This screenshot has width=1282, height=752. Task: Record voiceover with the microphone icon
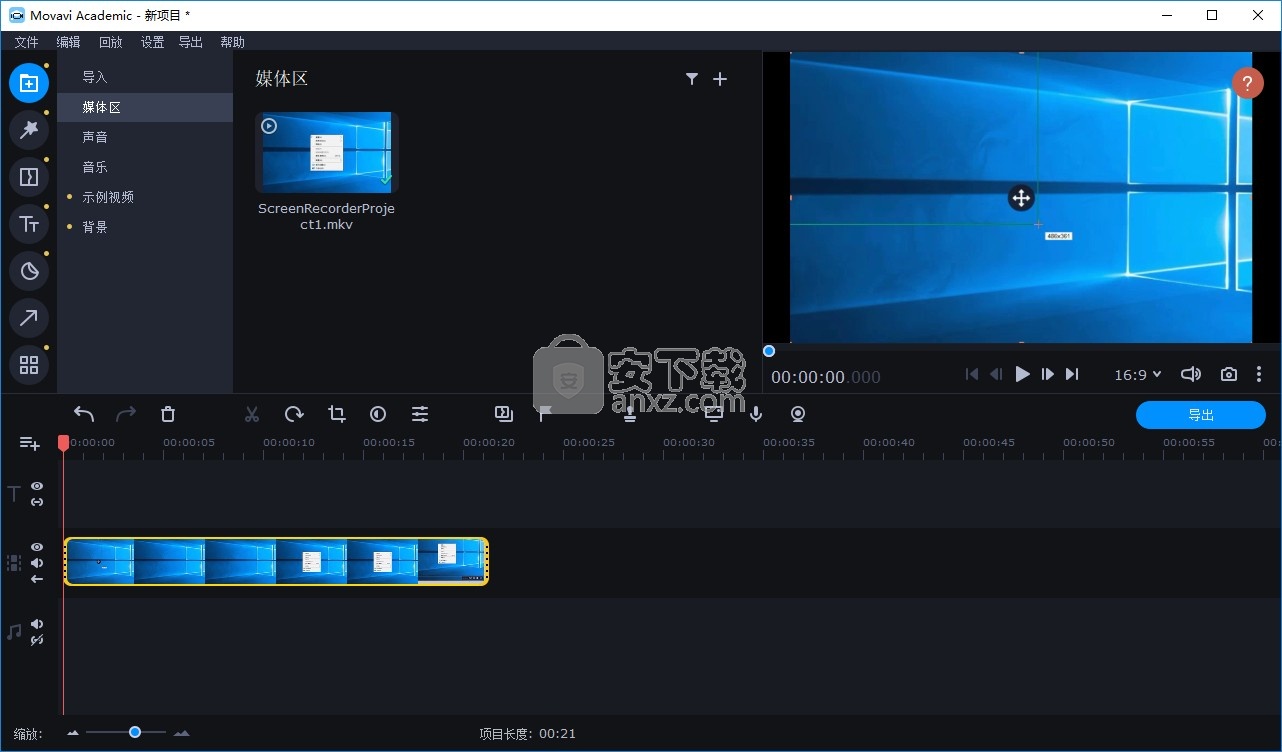point(756,414)
